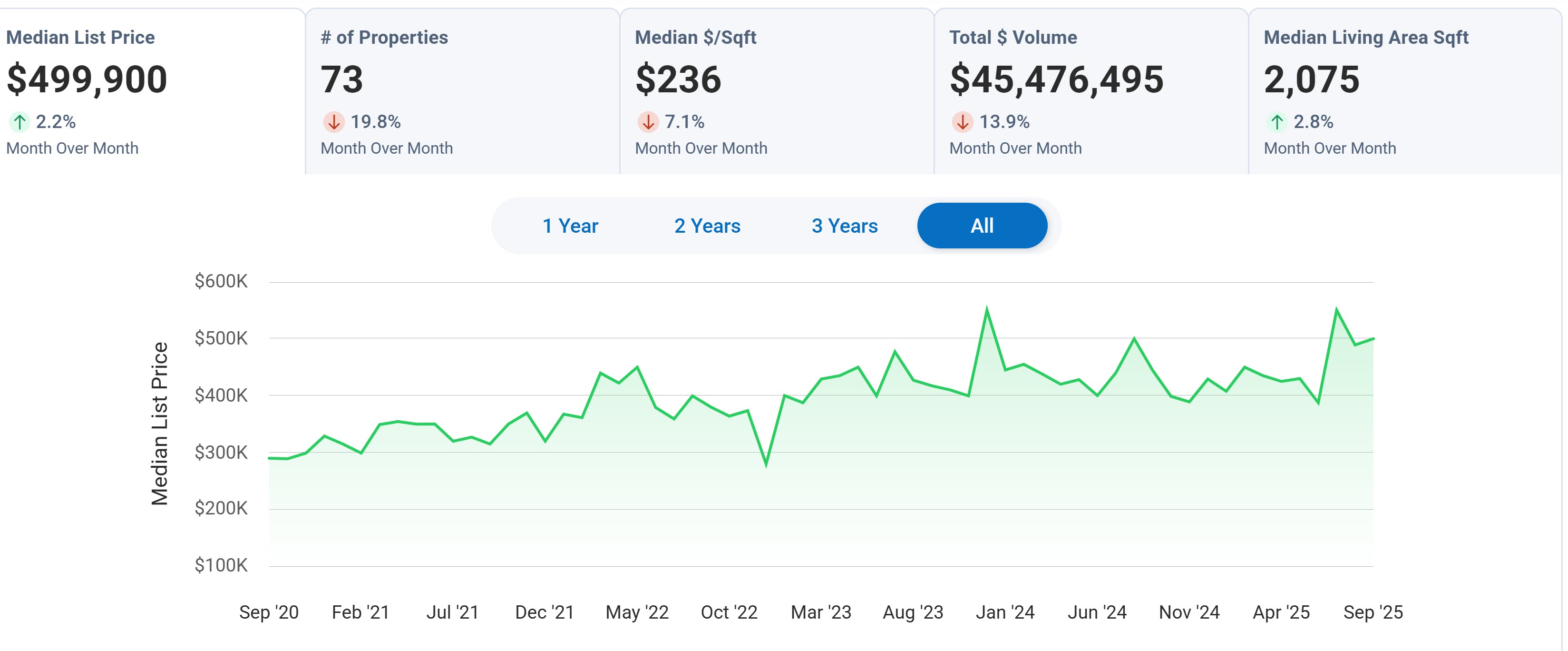Select the Median List Price tab
This screenshot has height=651, width=1568.
tap(80, 37)
